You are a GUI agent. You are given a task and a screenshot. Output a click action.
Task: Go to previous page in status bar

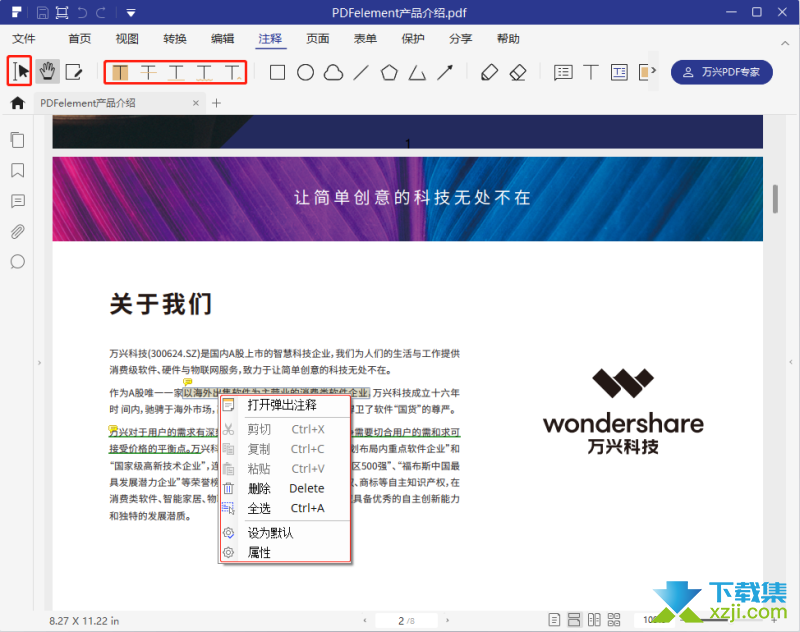(365, 620)
